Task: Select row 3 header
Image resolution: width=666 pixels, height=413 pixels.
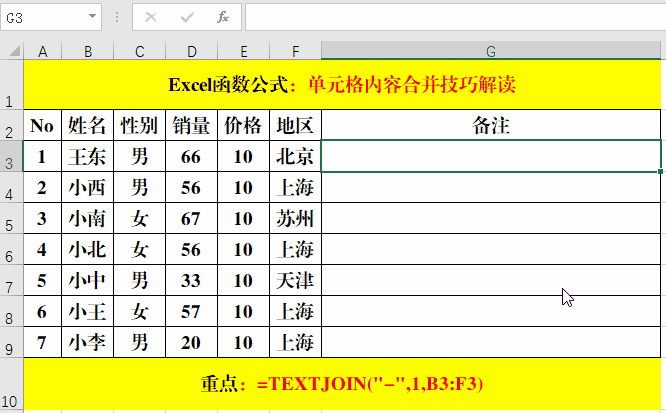Action: pyautogui.click(x=11, y=156)
